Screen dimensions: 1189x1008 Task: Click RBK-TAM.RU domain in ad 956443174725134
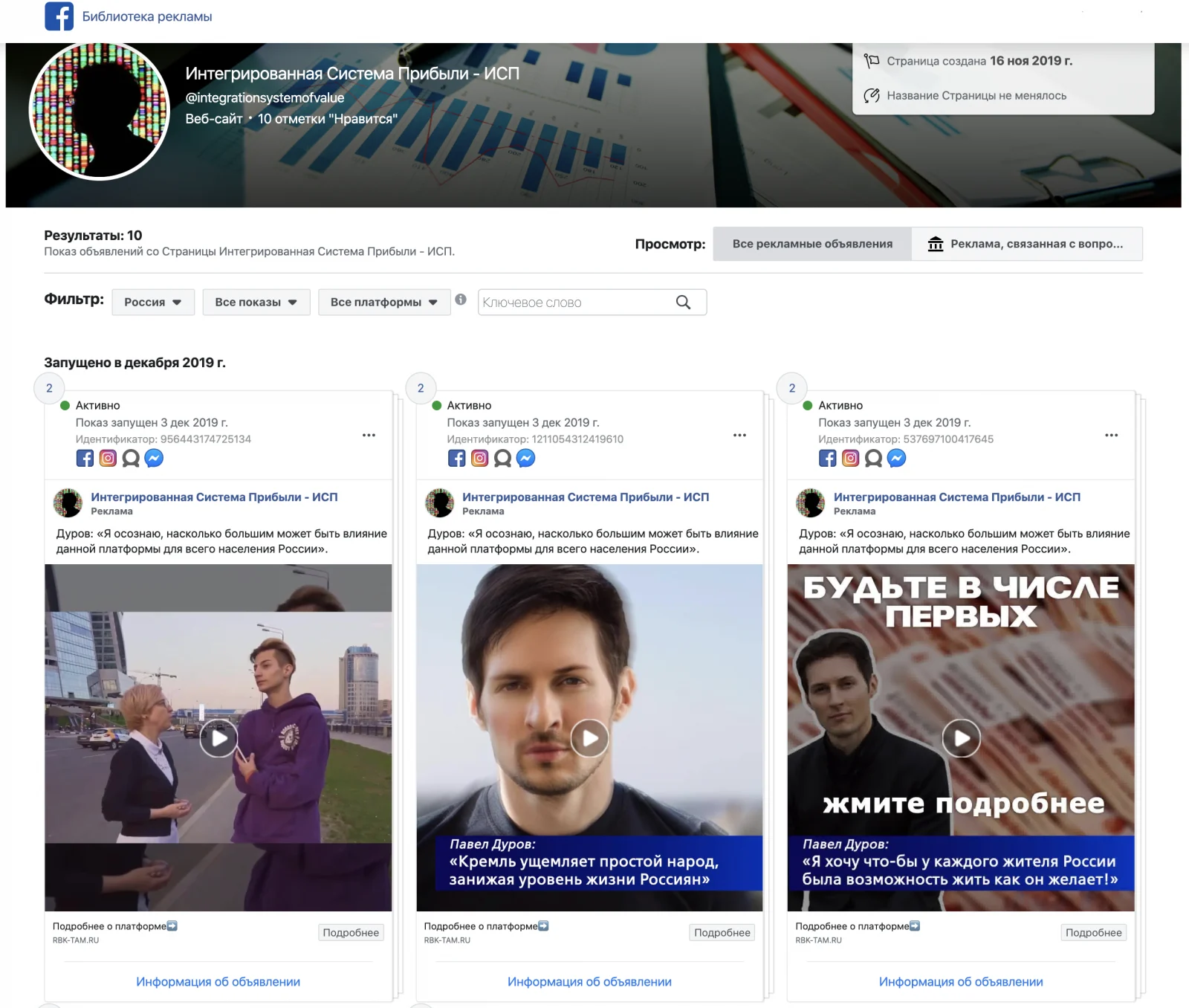click(76, 940)
